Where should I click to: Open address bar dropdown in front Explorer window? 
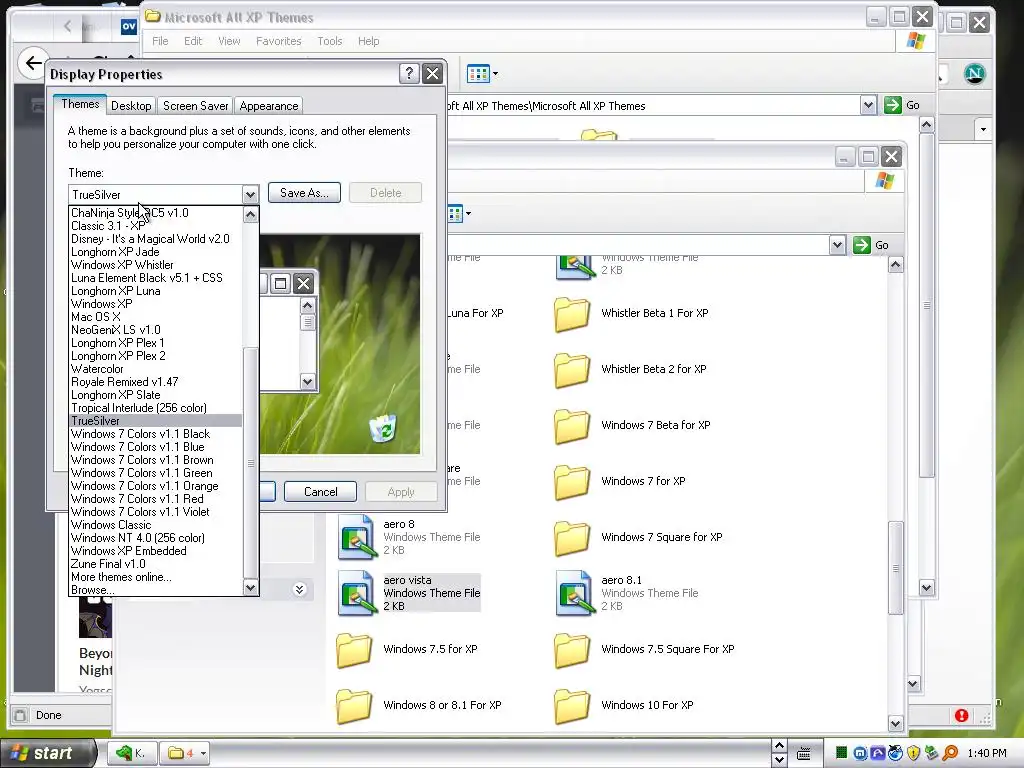(x=837, y=245)
